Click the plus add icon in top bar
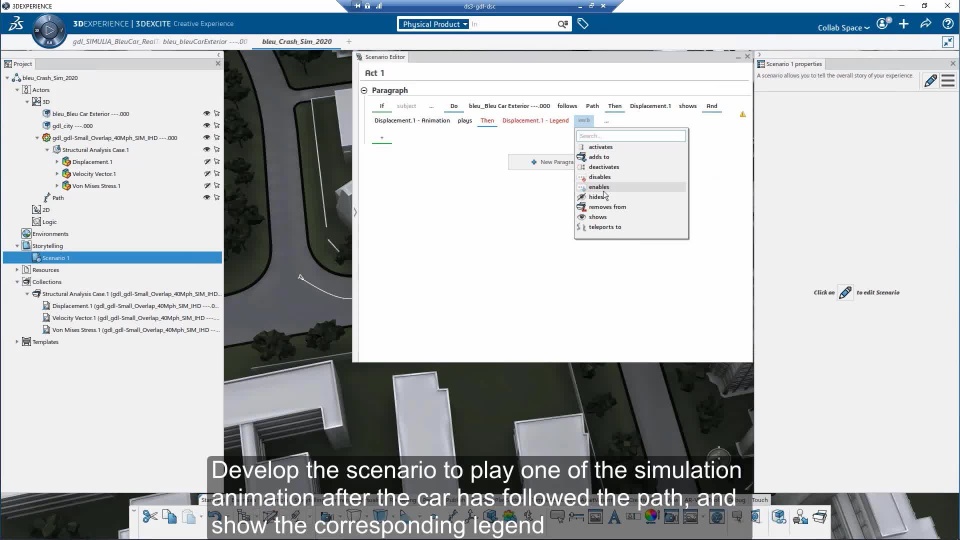The image size is (960, 540). pos(904,24)
